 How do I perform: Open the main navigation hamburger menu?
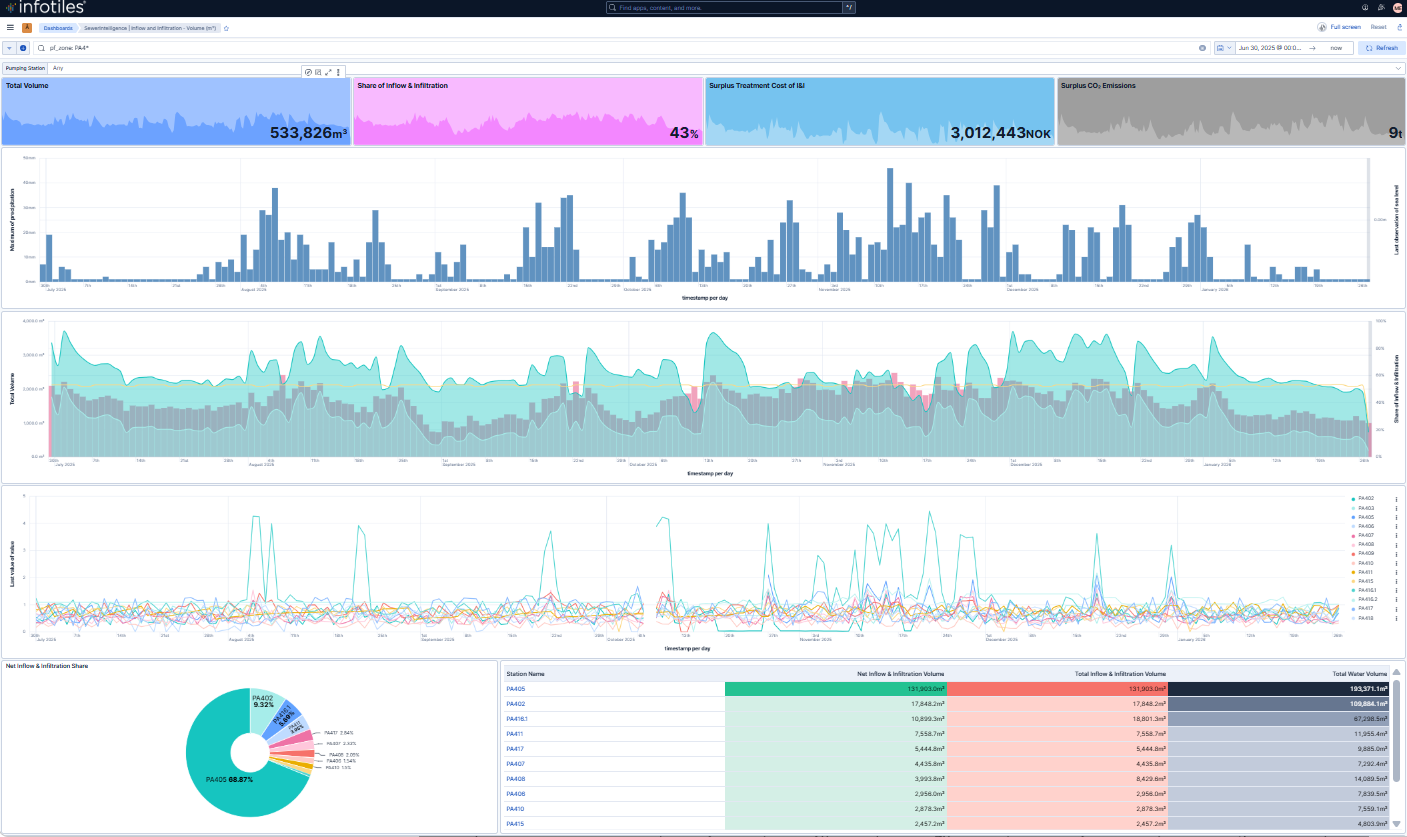[10, 28]
